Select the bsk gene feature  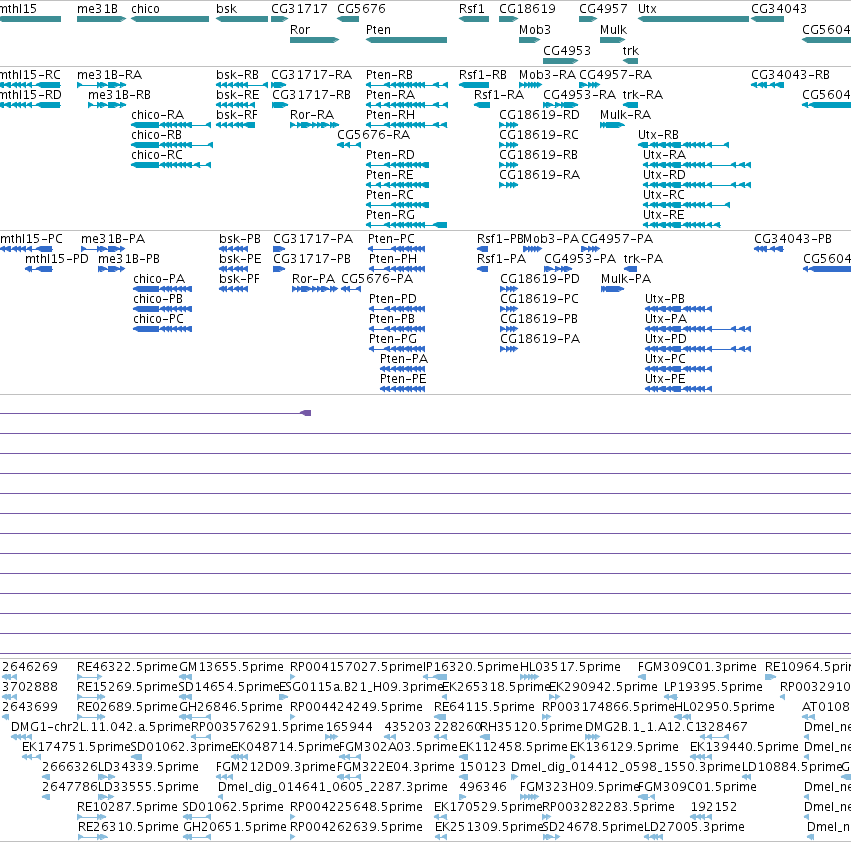coord(242,19)
